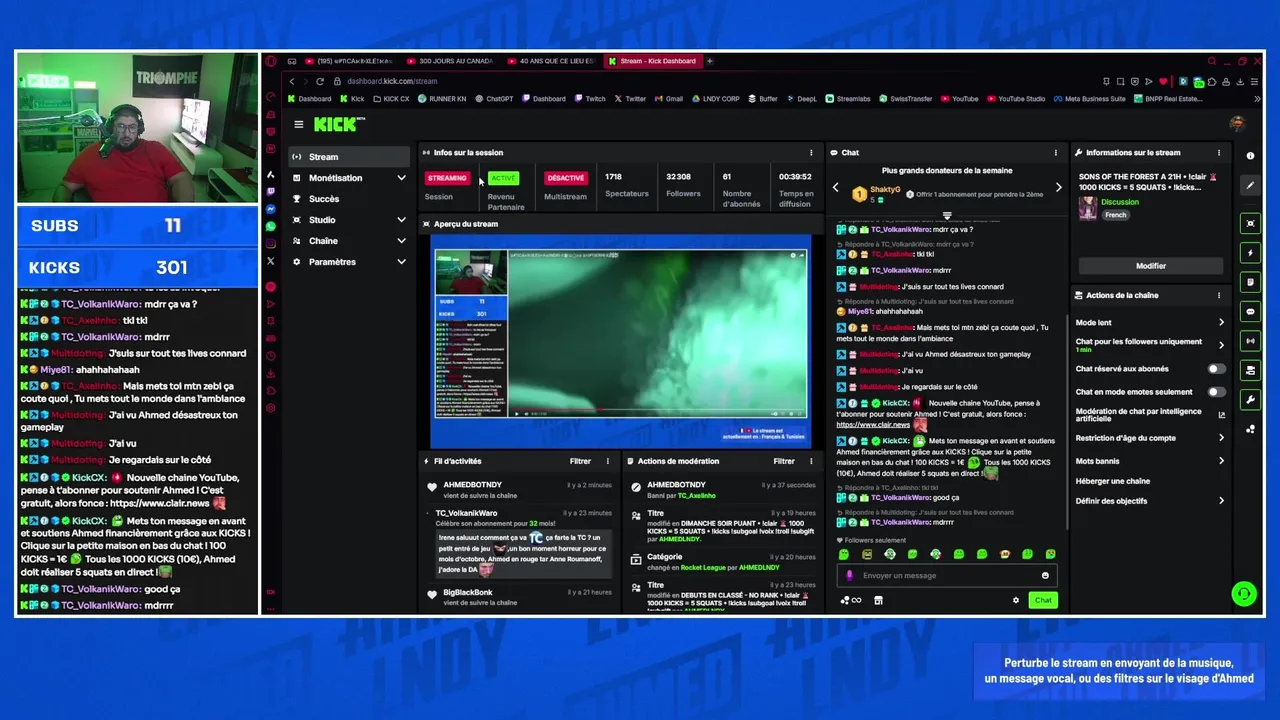Select Succès in the dashboard sidebar
Image resolution: width=1280 pixels, height=720 pixels.
(x=350, y=199)
